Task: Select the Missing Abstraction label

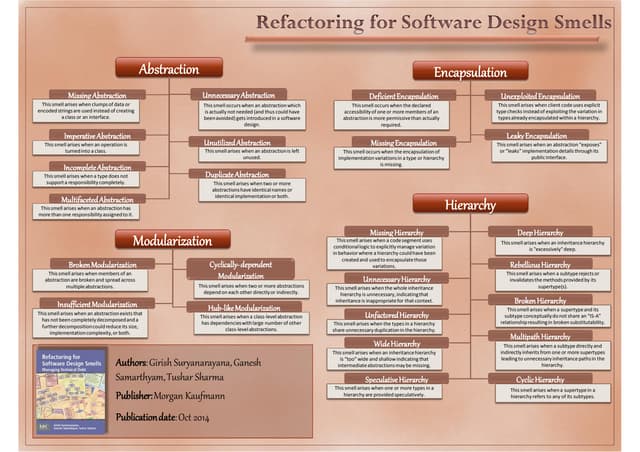Action: (97, 95)
